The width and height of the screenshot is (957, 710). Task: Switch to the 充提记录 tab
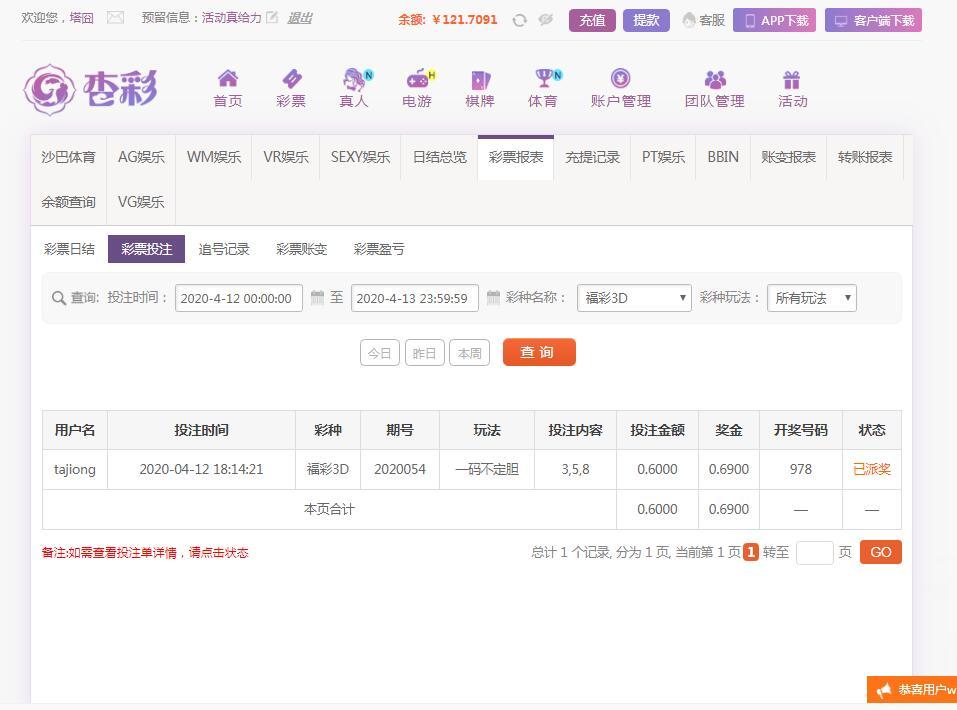coord(592,157)
